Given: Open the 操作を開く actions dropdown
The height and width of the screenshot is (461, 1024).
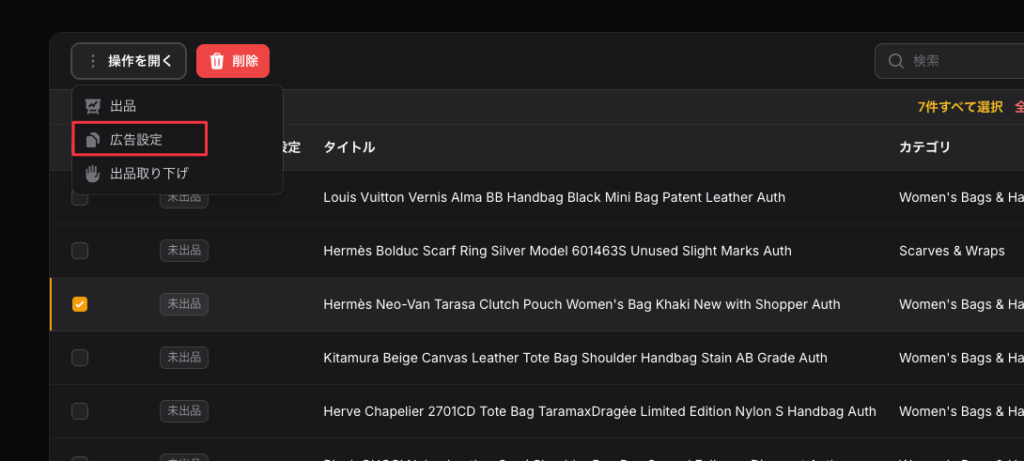Looking at the screenshot, I should pyautogui.click(x=128, y=61).
